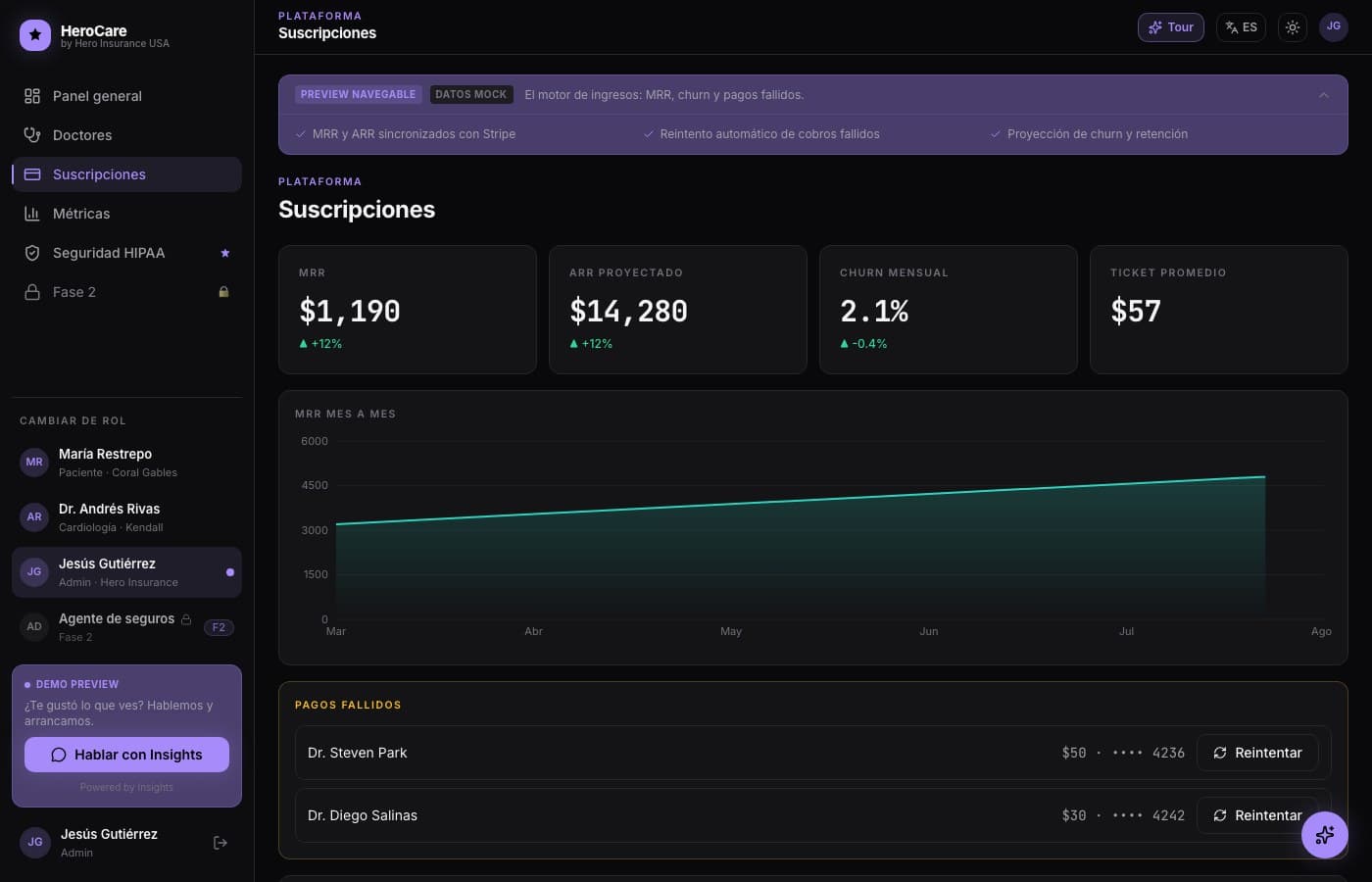
Task: Switch role to María Restrepo
Action: coord(126,463)
